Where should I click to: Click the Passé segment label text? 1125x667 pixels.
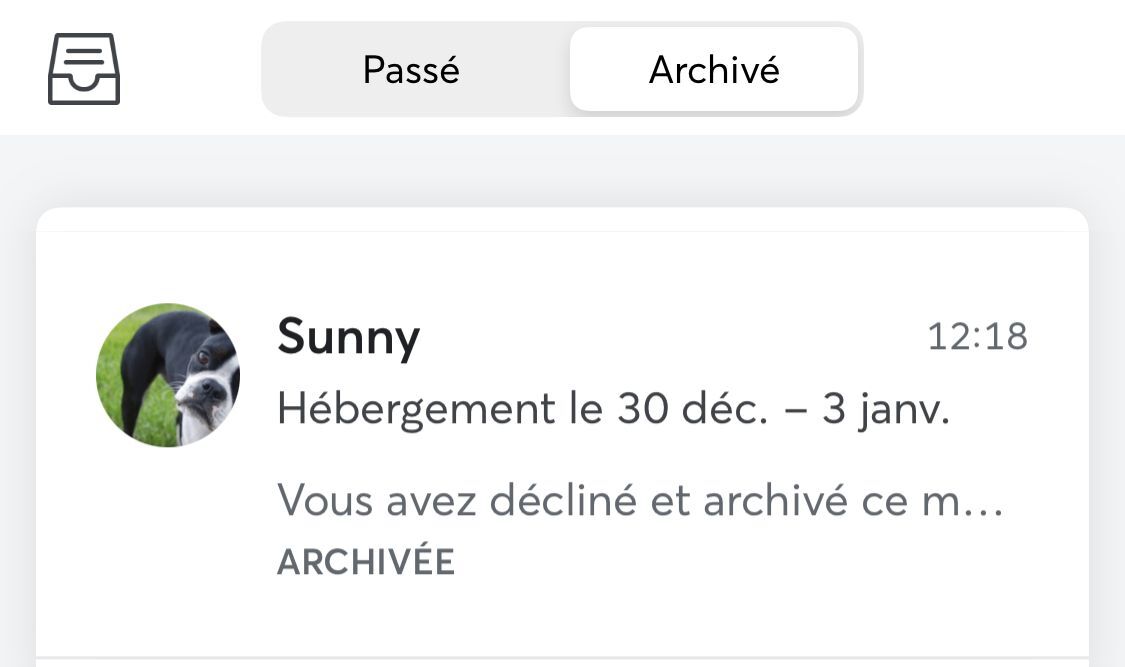point(411,70)
